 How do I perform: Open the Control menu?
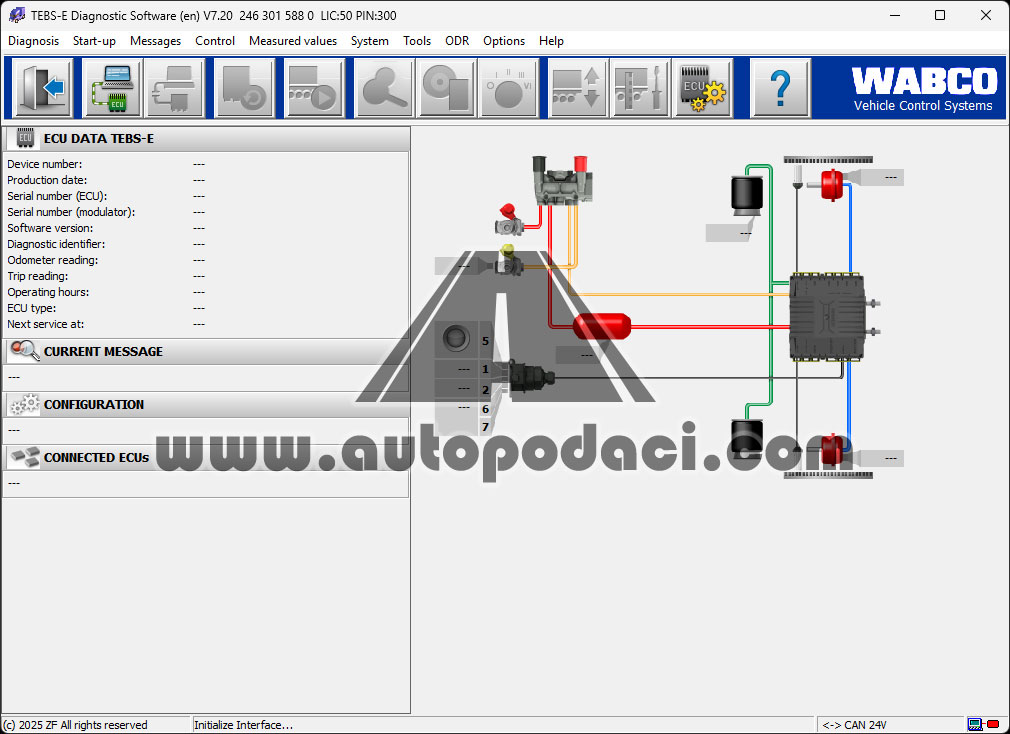click(x=214, y=41)
